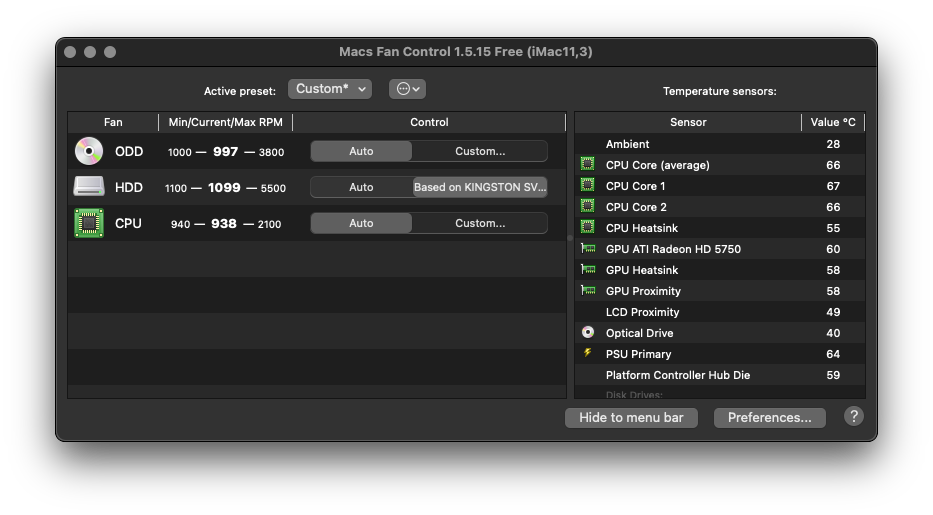Click CPU maximum RPM 2100
The image size is (933, 515).
pyautogui.click(x=270, y=224)
